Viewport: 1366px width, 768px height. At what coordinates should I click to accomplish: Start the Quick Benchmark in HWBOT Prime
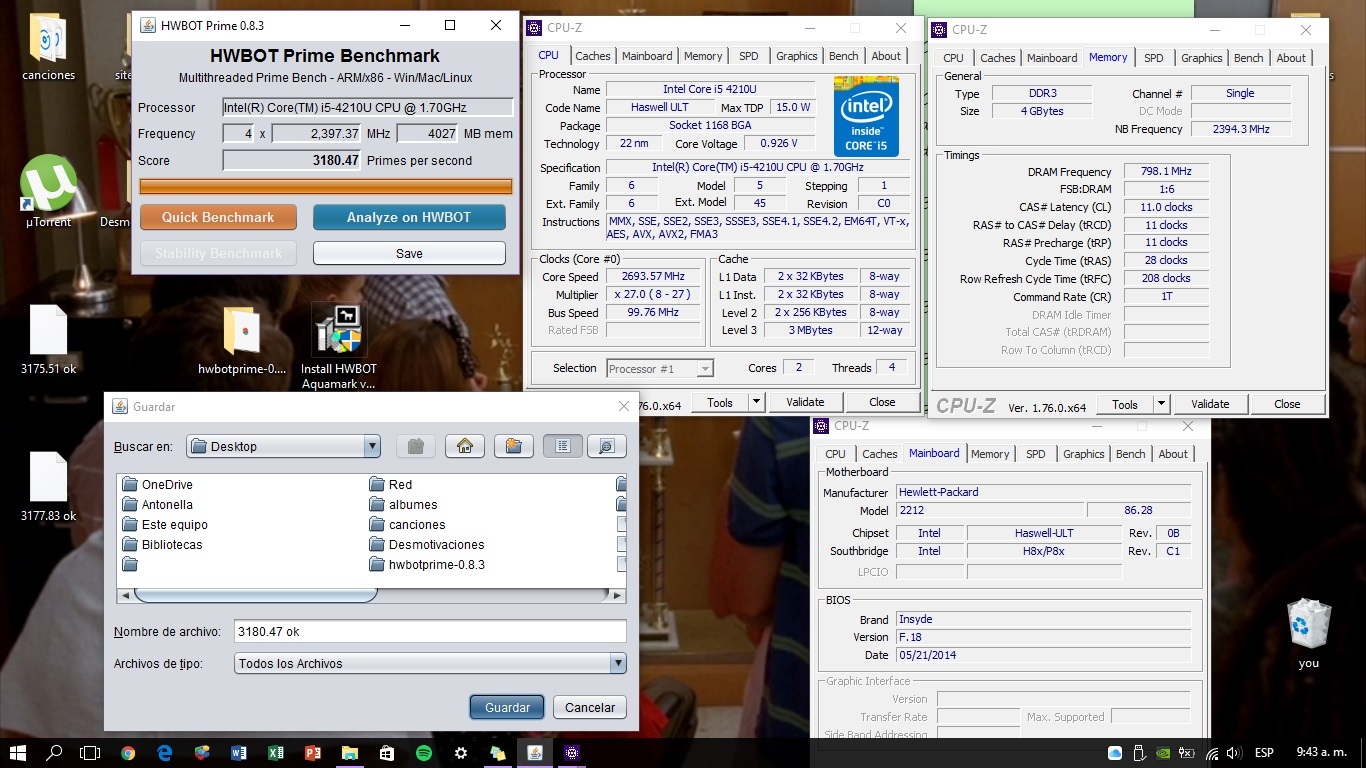[x=218, y=217]
